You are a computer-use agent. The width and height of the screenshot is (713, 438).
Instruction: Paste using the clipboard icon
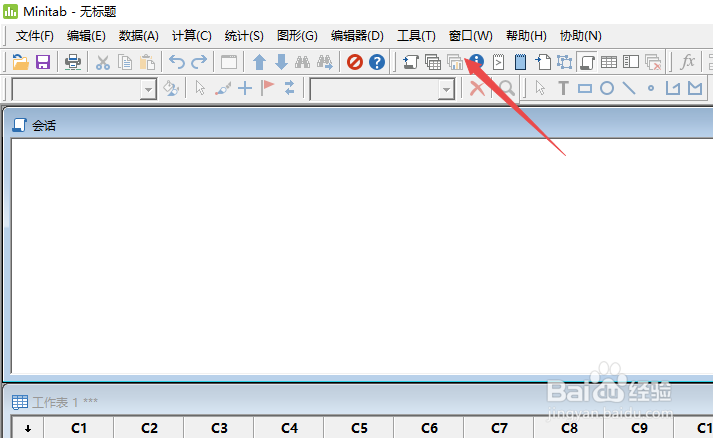coord(147,62)
